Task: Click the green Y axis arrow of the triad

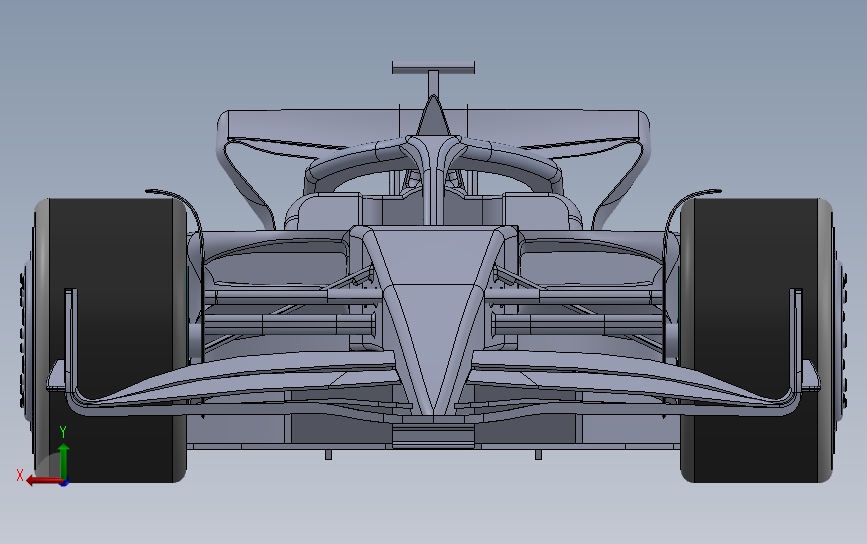Action: coord(64,460)
